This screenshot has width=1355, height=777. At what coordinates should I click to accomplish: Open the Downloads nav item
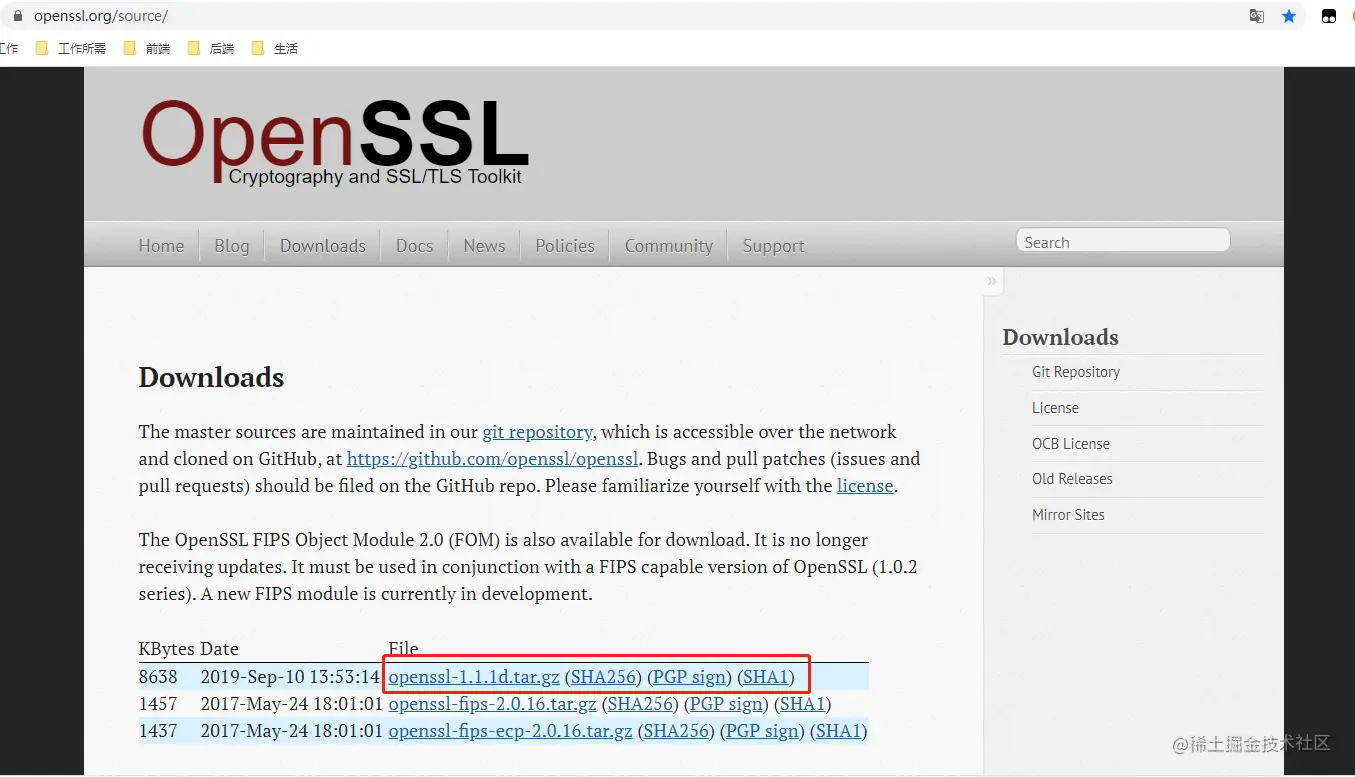tap(323, 245)
